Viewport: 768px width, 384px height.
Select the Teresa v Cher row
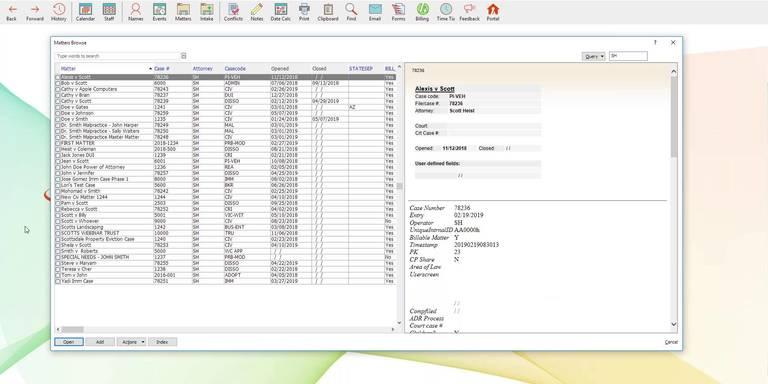pyautogui.click(x=225, y=269)
